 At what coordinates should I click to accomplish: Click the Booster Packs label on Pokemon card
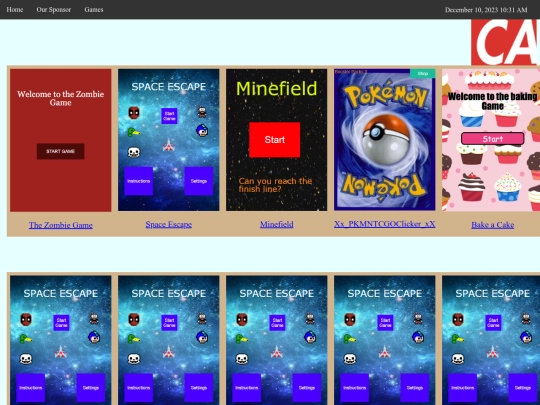click(x=351, y=72)
